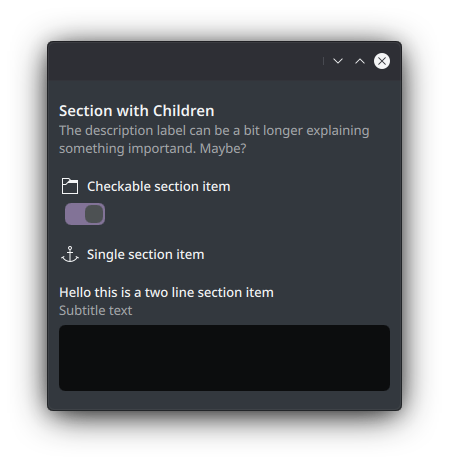
Task: Click the empty title bar area
Action: (x=185, y=61)
